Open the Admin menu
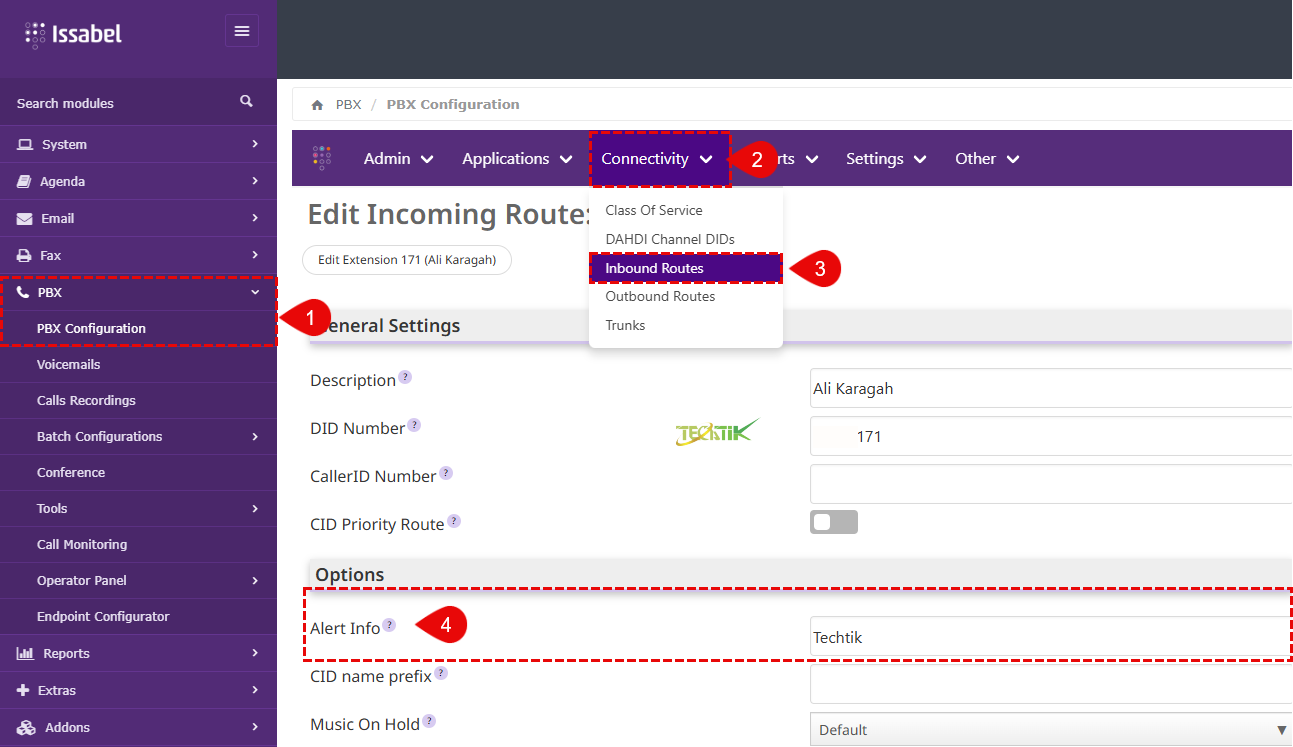The height and width of the screenshot is (747, 1293). pos(398,158)
